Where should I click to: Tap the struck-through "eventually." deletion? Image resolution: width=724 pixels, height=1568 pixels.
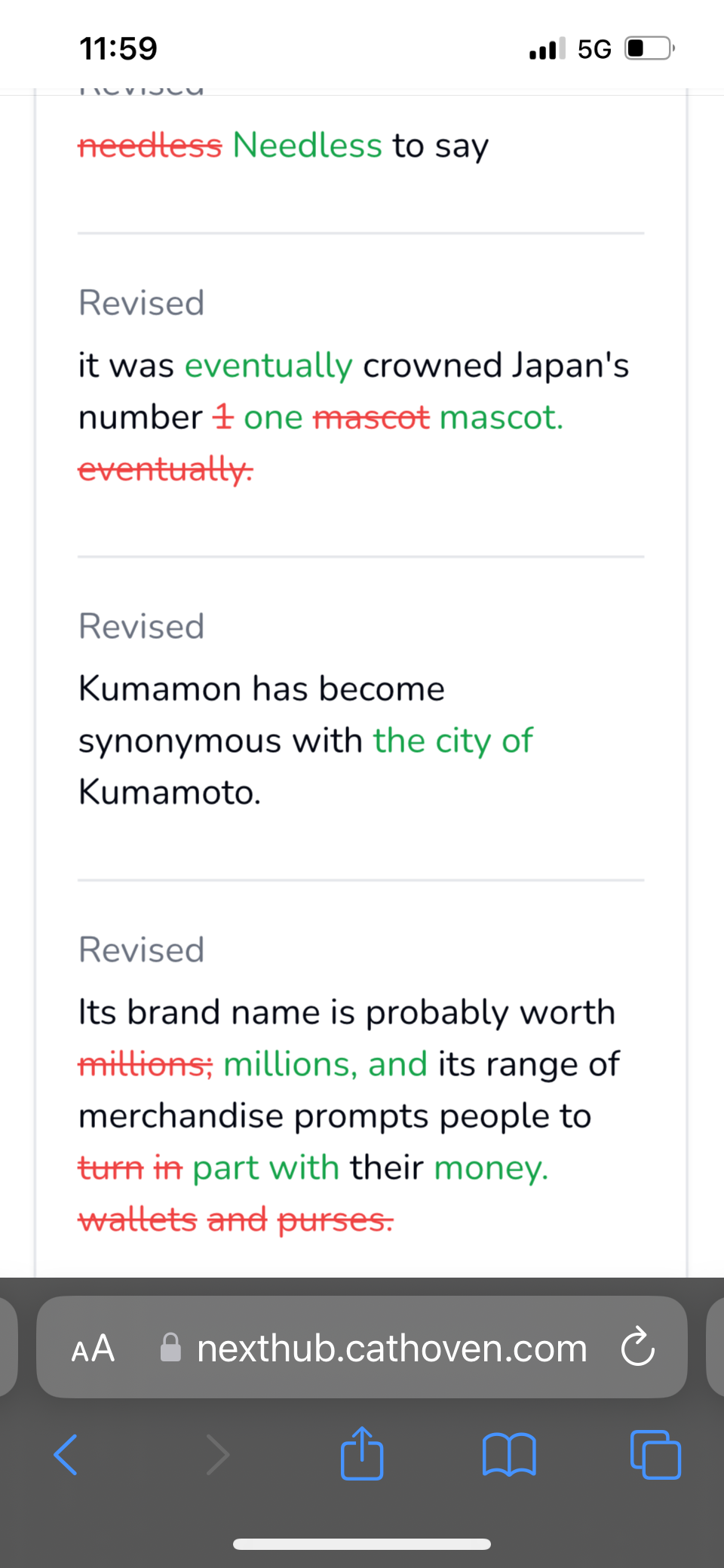pos(166,469)
